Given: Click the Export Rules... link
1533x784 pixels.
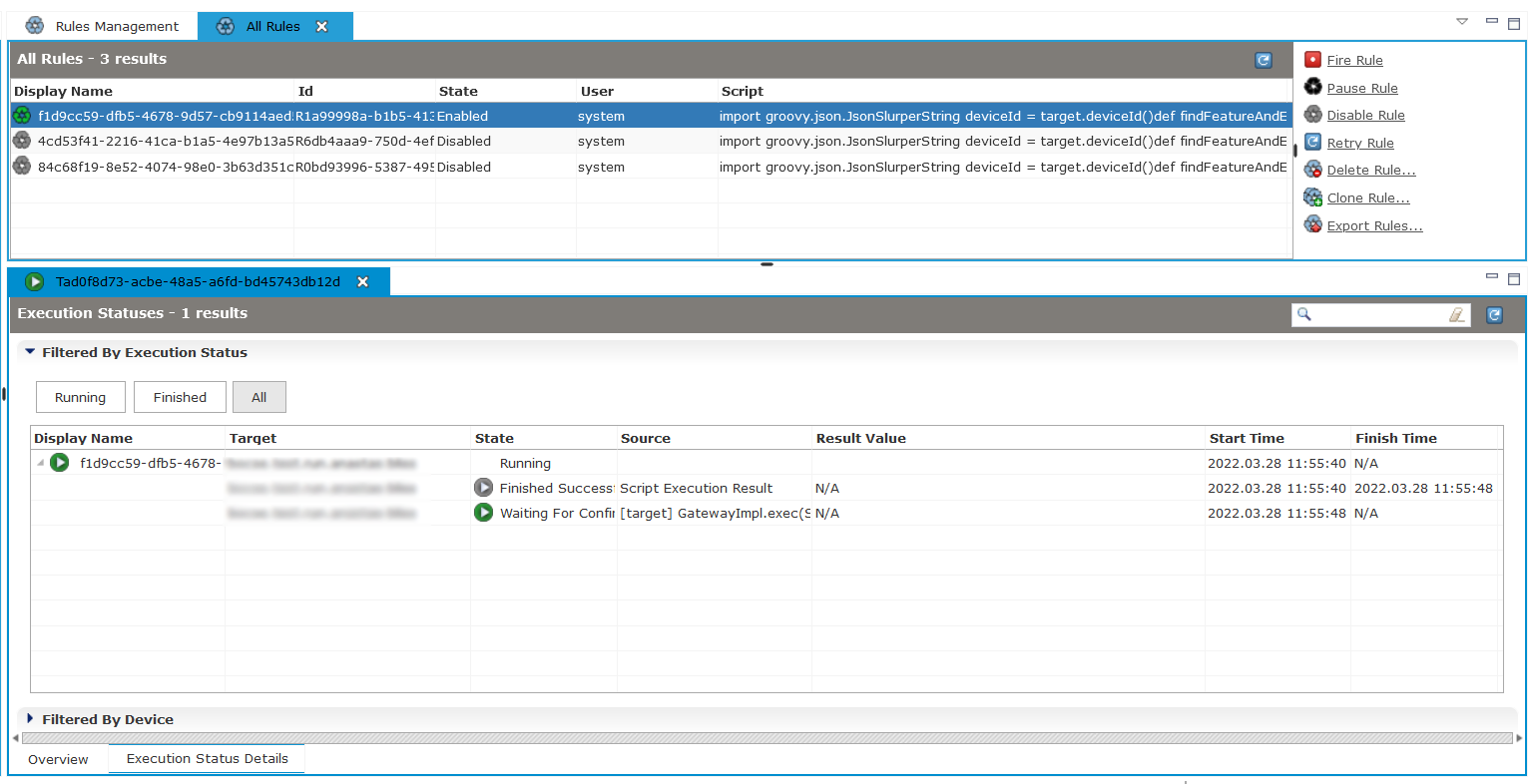Looking at the screenshot, I should (x=1374, y=225).
